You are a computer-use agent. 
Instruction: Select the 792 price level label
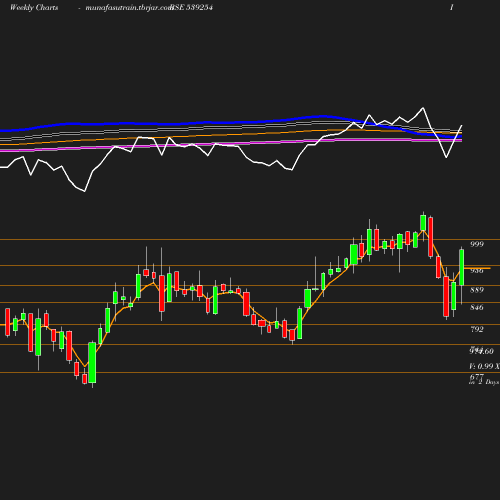pos(477,329)
